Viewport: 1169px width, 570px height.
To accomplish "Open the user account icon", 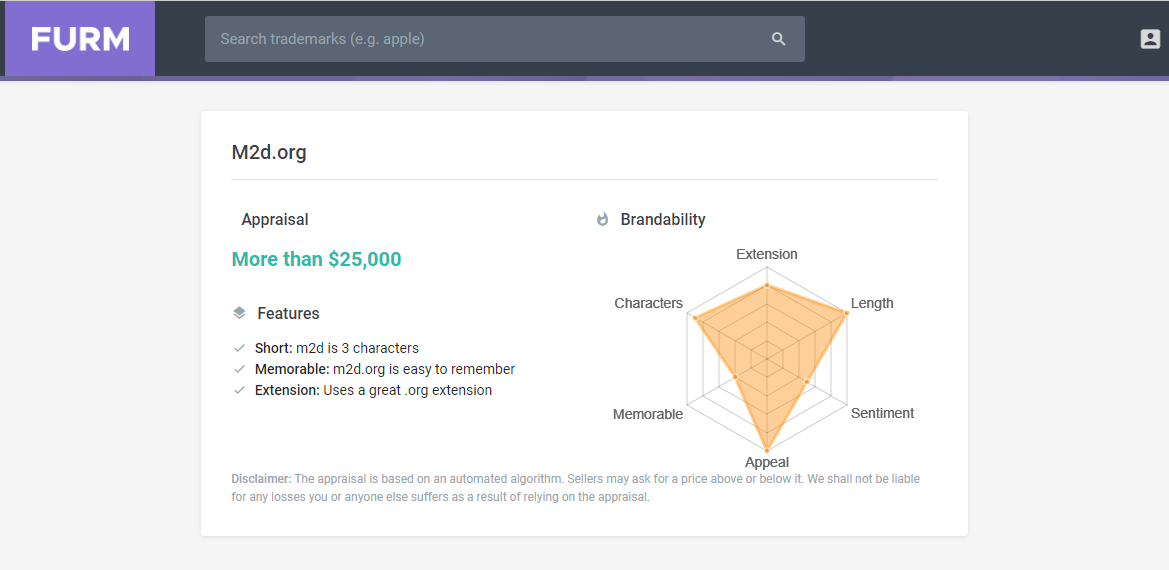I will tap(1150, 39).
